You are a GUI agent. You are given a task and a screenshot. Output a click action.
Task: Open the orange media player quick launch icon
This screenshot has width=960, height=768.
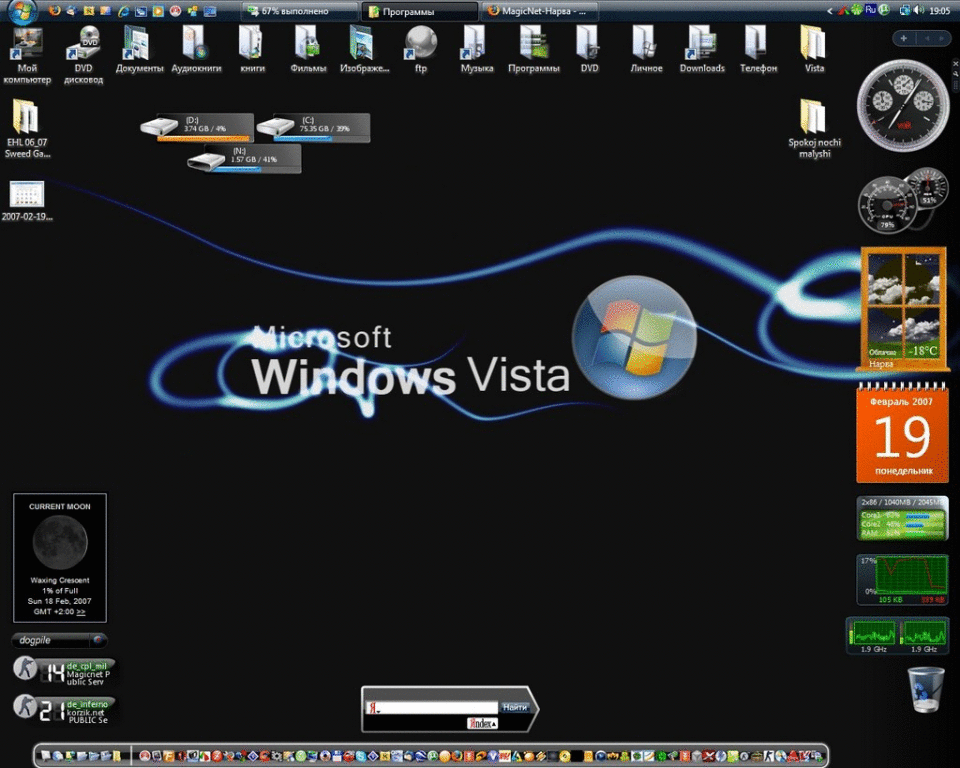pyautogui.click(x=158, y=11)
